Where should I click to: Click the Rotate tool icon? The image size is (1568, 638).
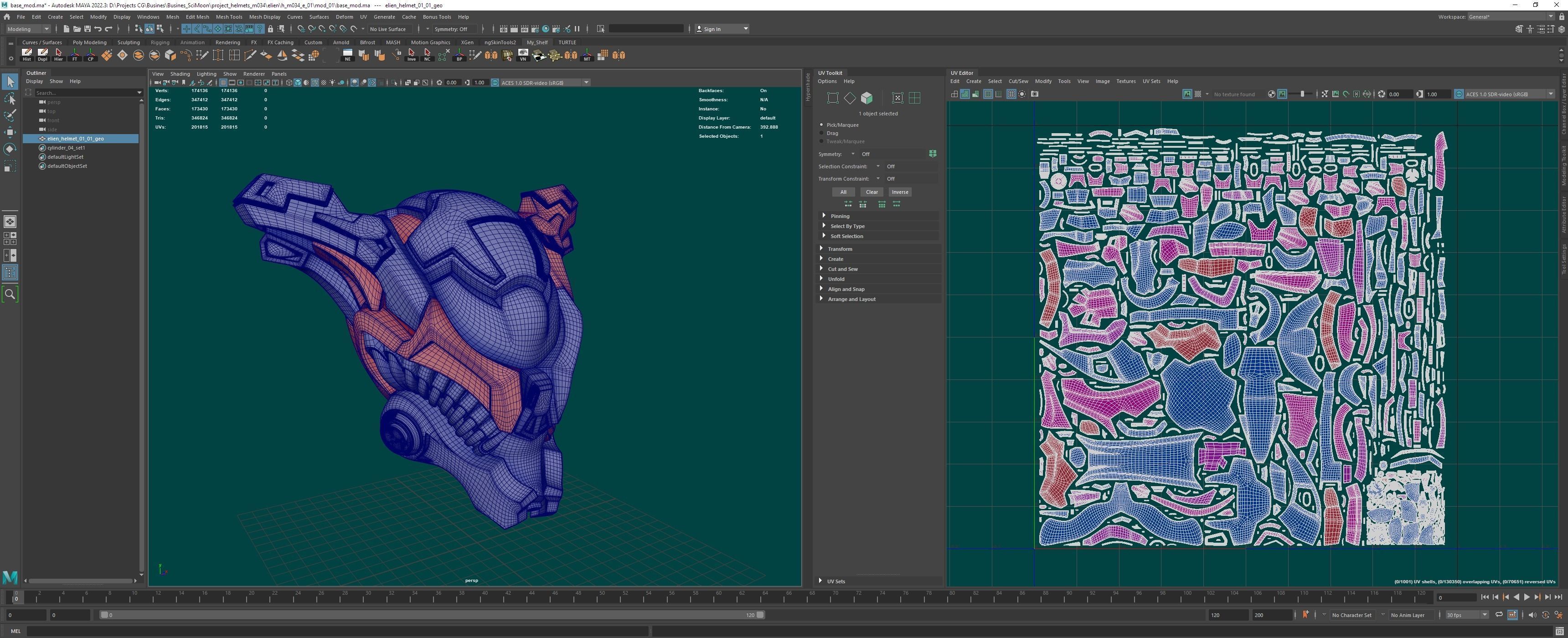[x=10, y=149]
